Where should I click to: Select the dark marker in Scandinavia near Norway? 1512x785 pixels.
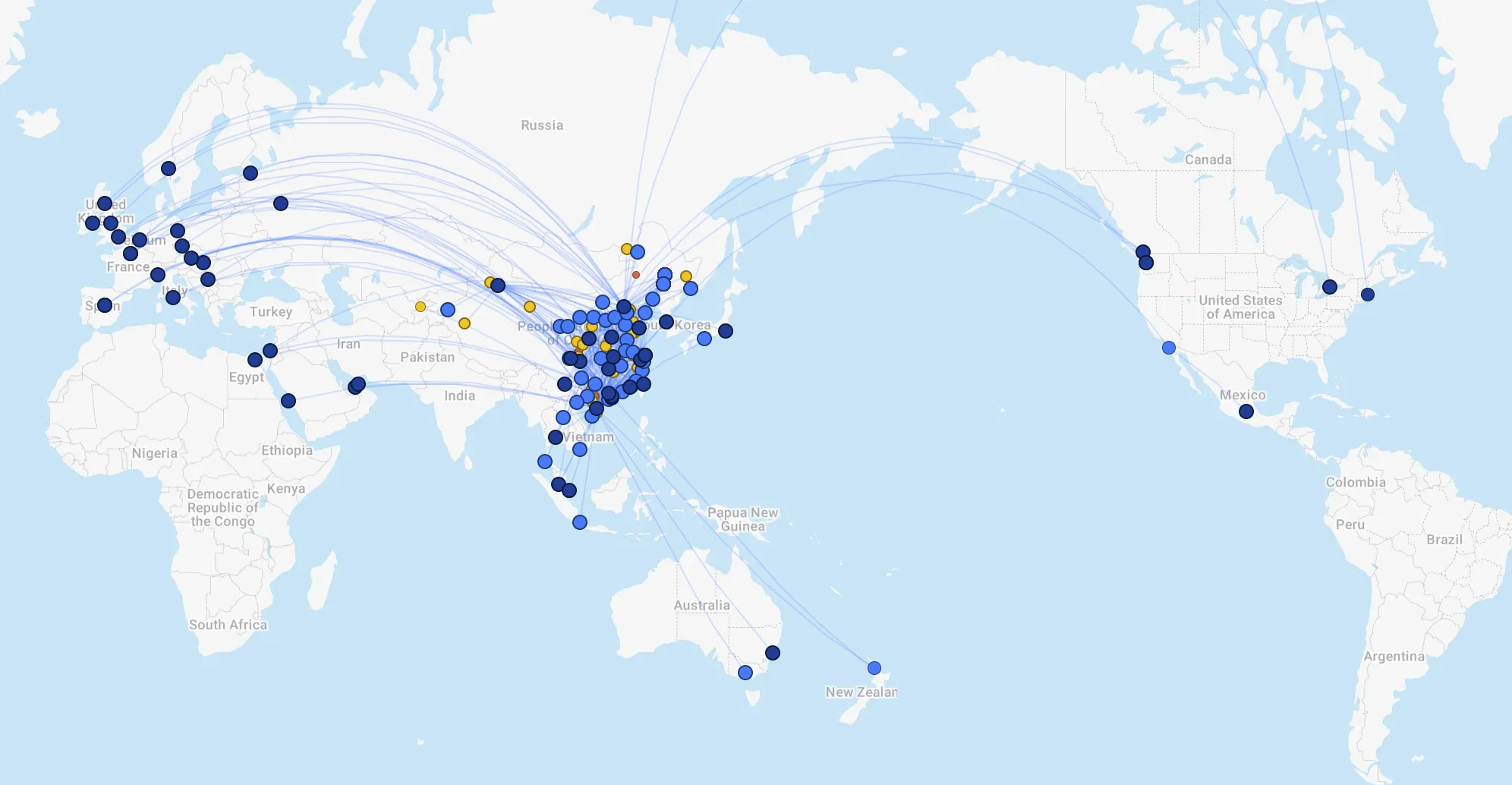click(169, 169)
